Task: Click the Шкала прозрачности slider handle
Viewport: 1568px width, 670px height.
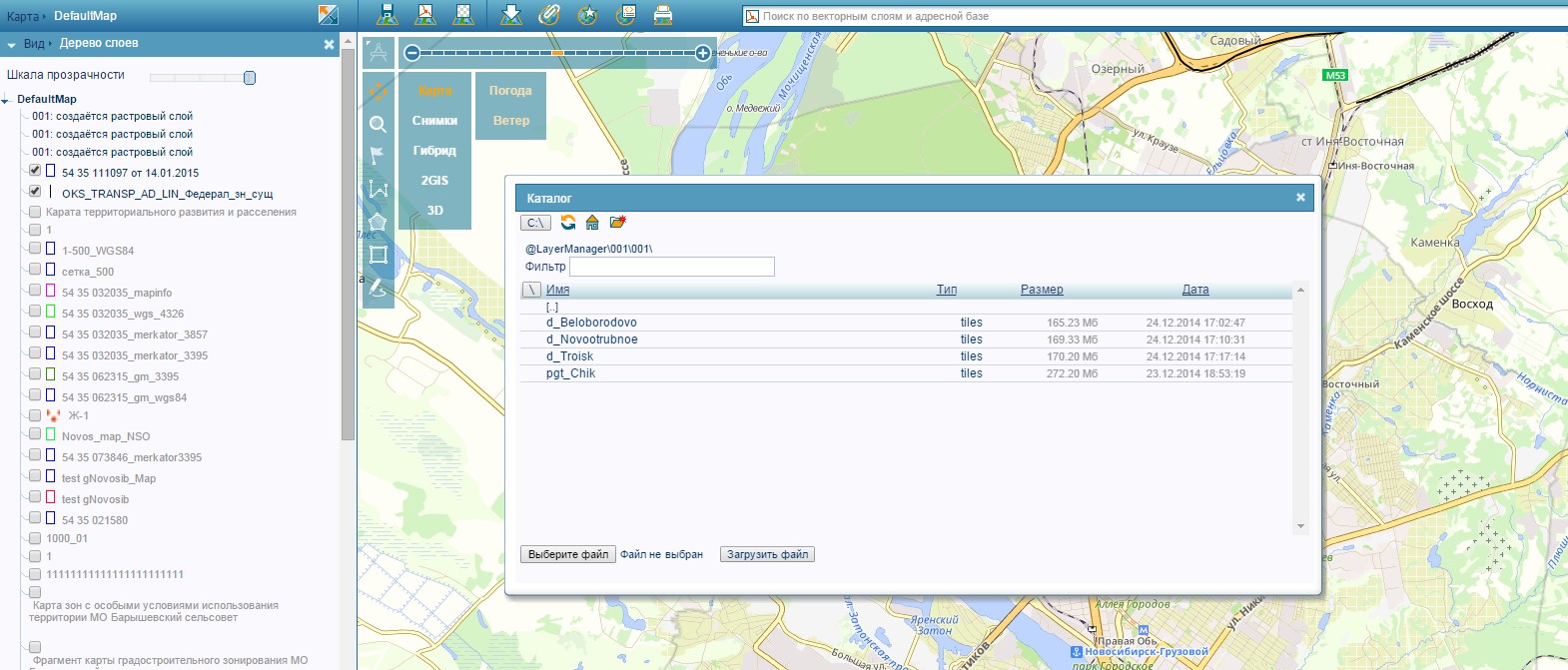Action: pyautogui.click(x=250, y=78)
